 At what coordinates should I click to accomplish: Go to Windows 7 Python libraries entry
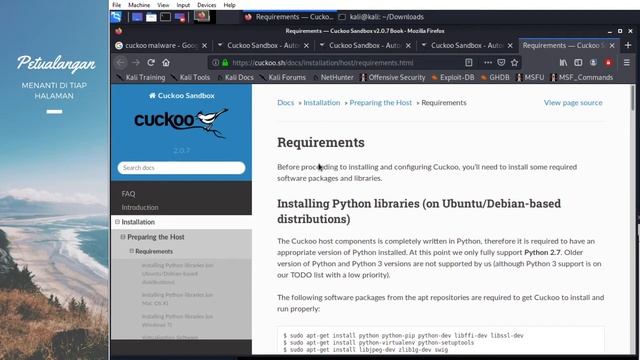[x=178, y=320]
